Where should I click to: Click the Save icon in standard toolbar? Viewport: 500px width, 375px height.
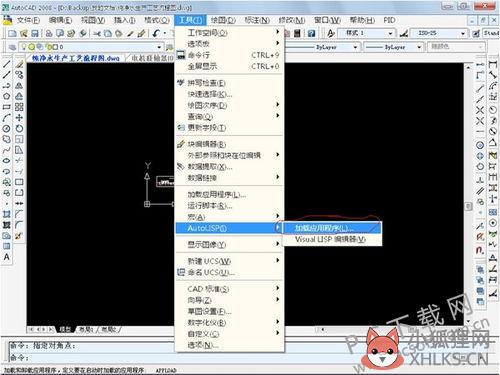pyautogui.click(x=34, y=33)
